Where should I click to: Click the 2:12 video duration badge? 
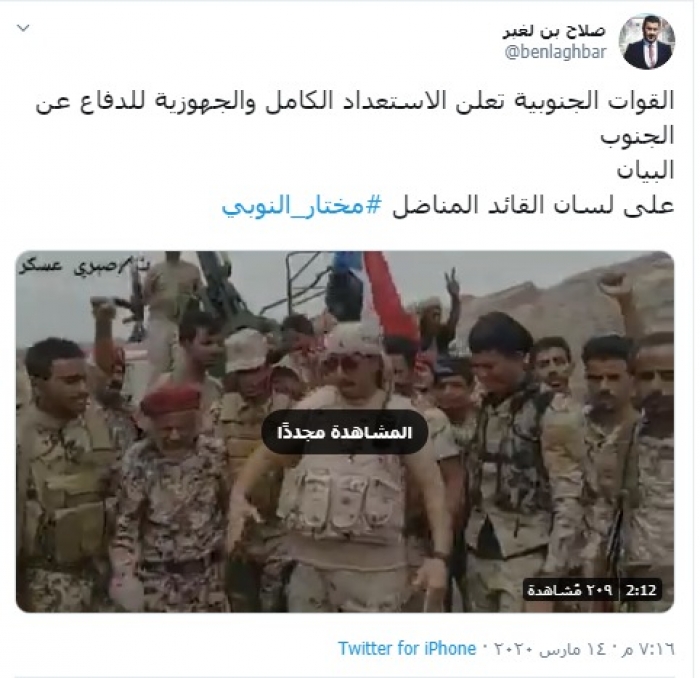tap(641, 590)
